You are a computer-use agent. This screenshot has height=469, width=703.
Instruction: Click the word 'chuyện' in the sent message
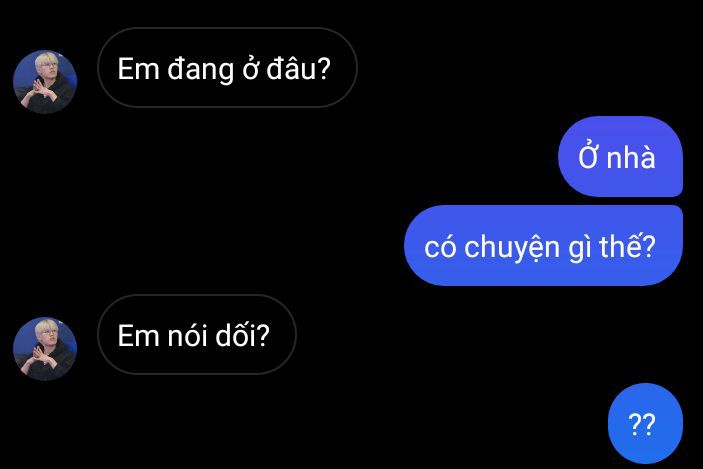[x=512, y=247]
